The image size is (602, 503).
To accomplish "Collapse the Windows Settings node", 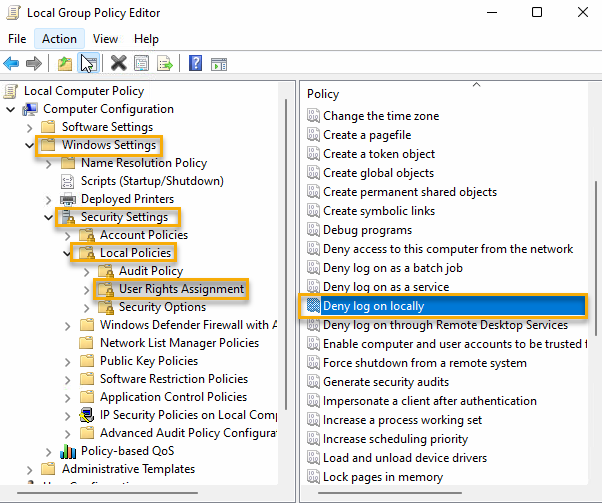I will 30,146.
